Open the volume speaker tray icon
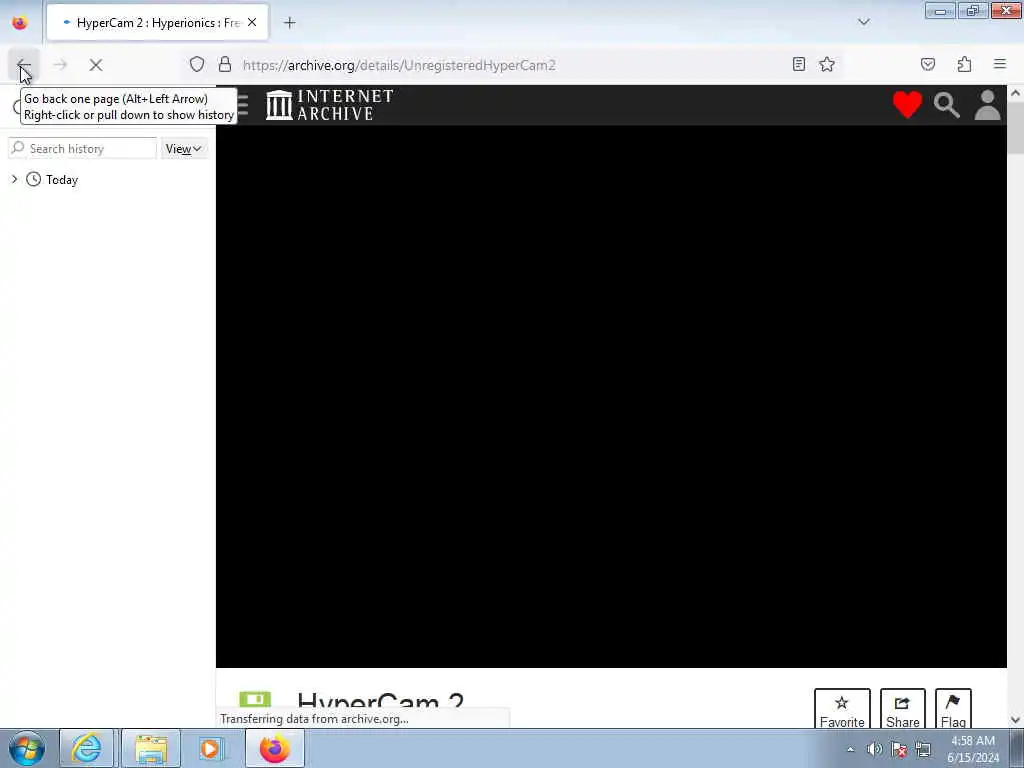Viewport: 1024px width, 768px height. point(874,749)
